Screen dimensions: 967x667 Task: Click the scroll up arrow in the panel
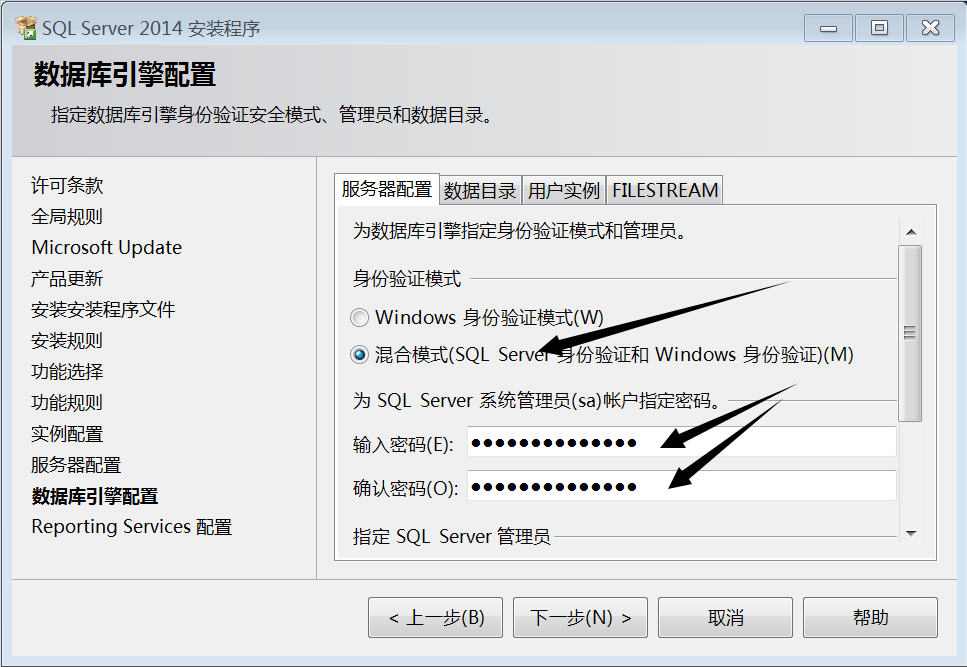click(911, 232)
